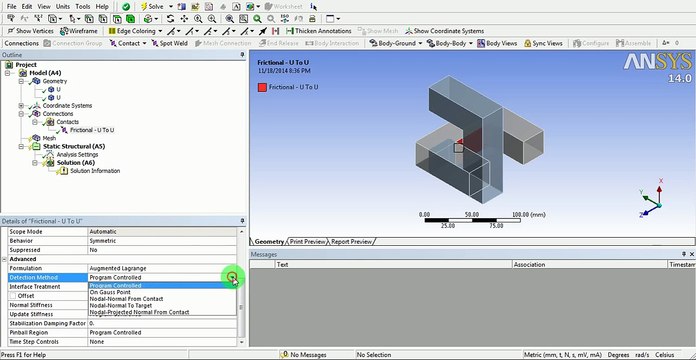Click the Label tool icon
696x360 pixels.
pyautogui.click(x=11, y=19)
